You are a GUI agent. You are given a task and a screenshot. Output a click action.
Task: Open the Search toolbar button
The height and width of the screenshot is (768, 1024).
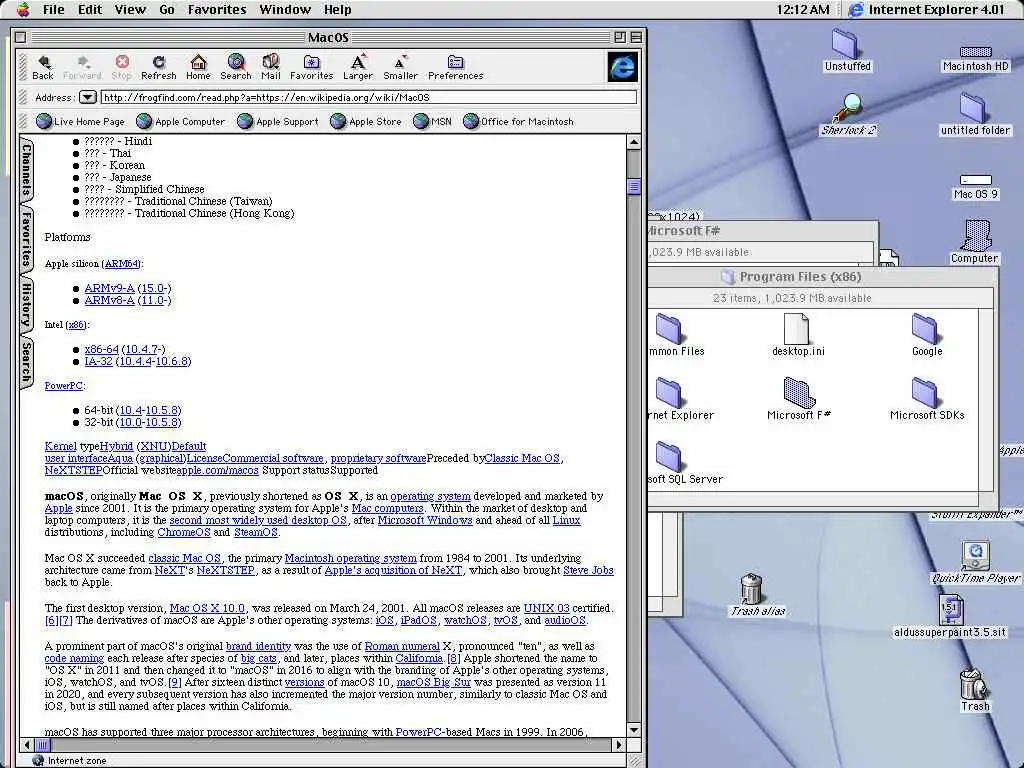pos(236,67)
